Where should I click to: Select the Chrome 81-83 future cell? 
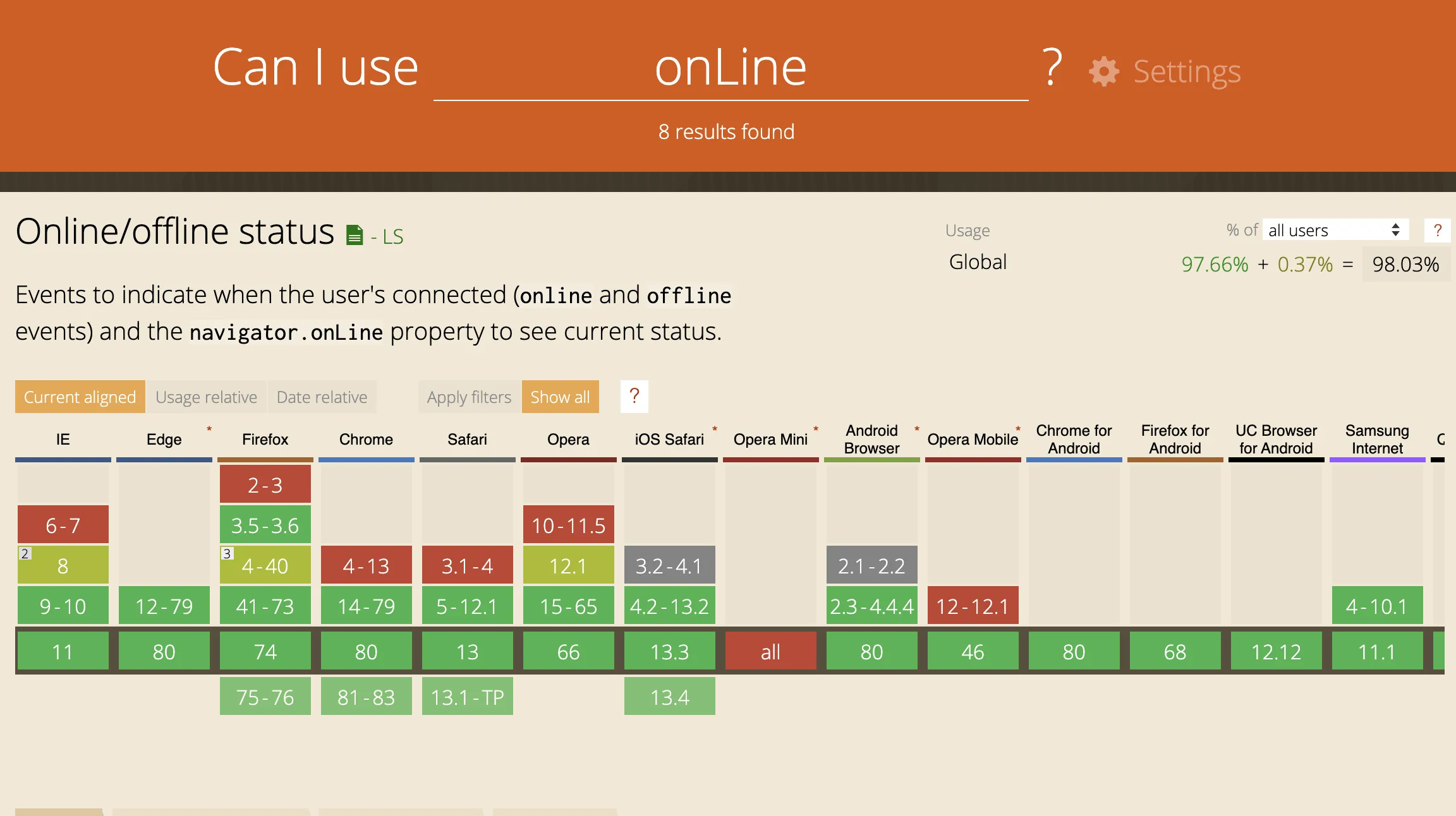367,696
